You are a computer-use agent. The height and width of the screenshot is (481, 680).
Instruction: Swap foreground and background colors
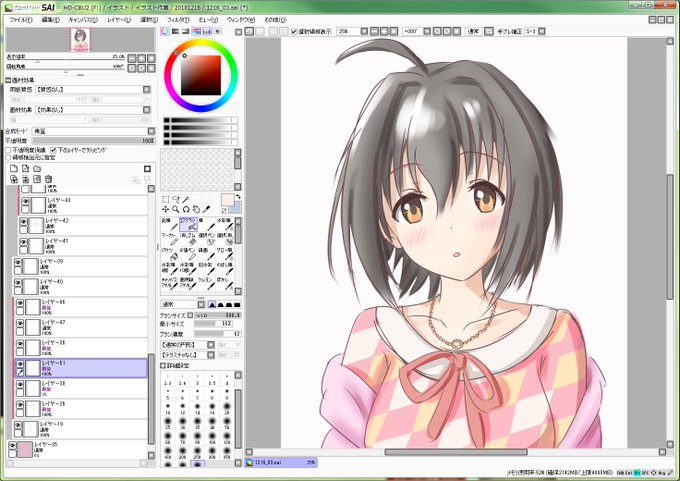[238, 197]
